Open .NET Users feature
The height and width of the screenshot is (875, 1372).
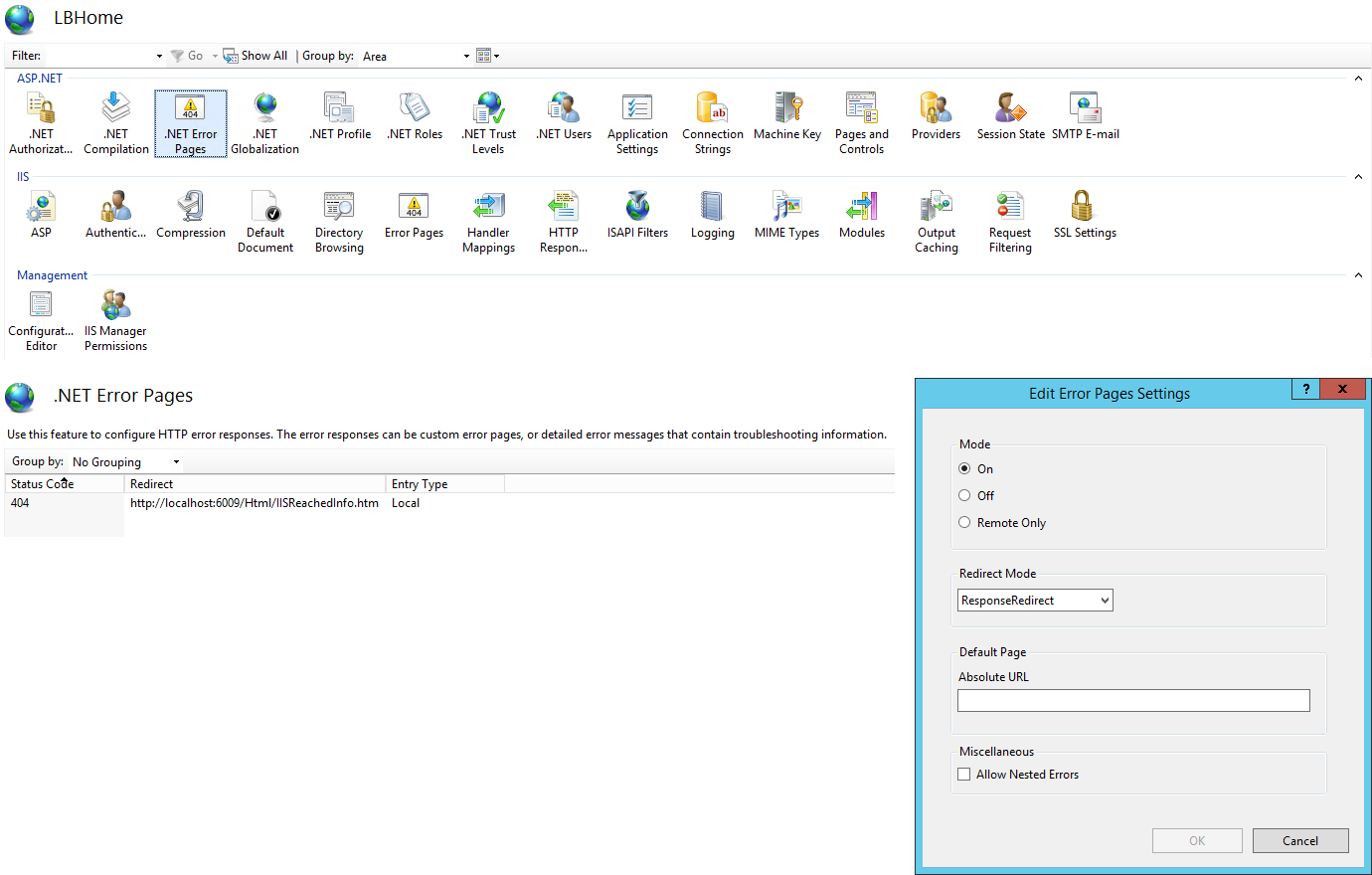(x=564, y=117)
